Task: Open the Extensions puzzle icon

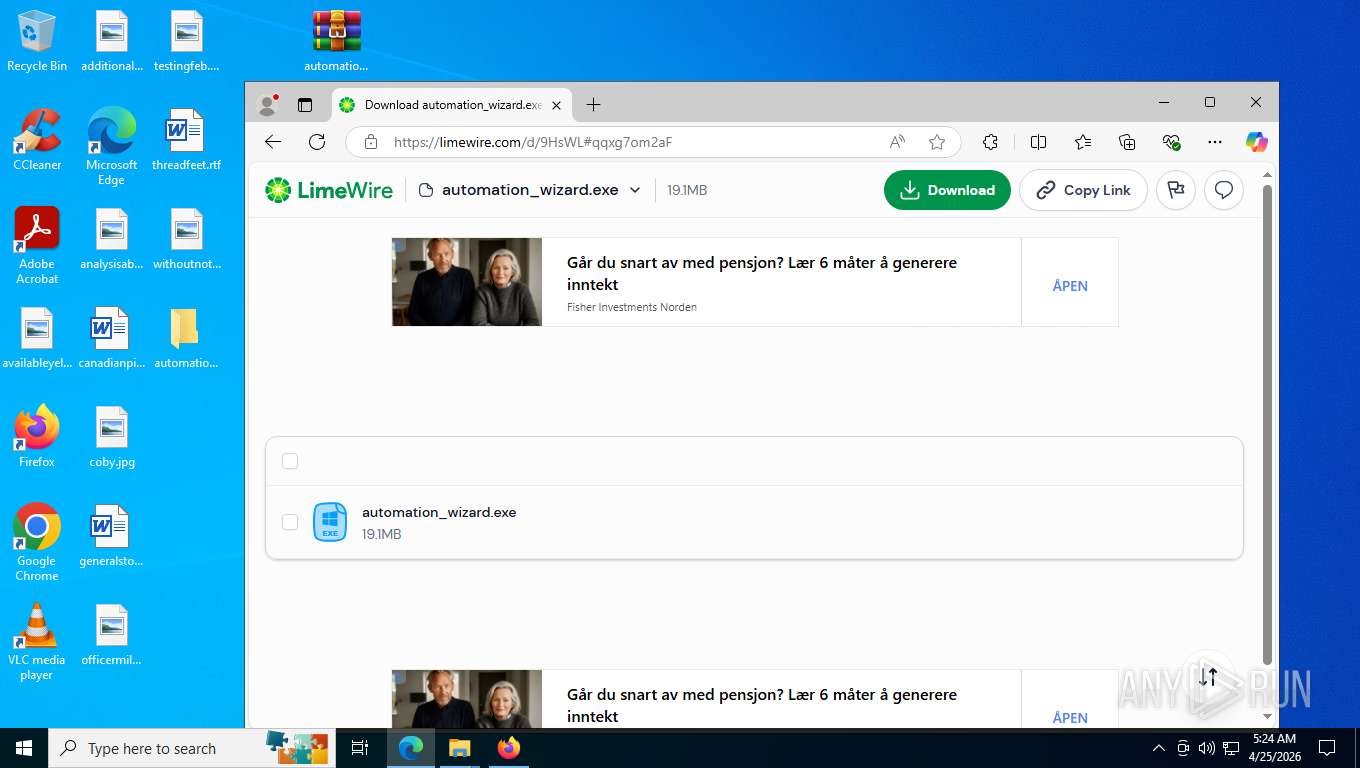Action: coord(990,142)
